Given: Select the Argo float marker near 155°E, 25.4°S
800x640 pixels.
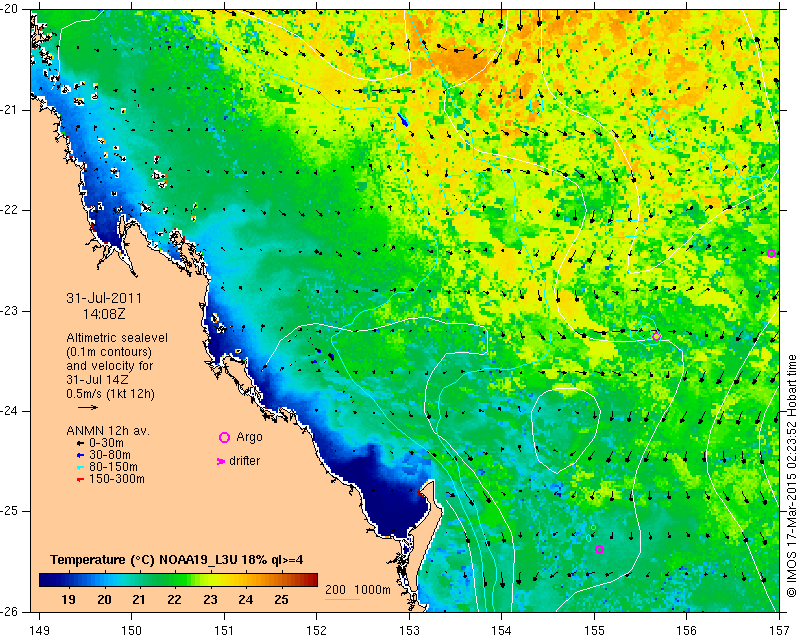Looking at the screenshot, I should tap(599, 550).
